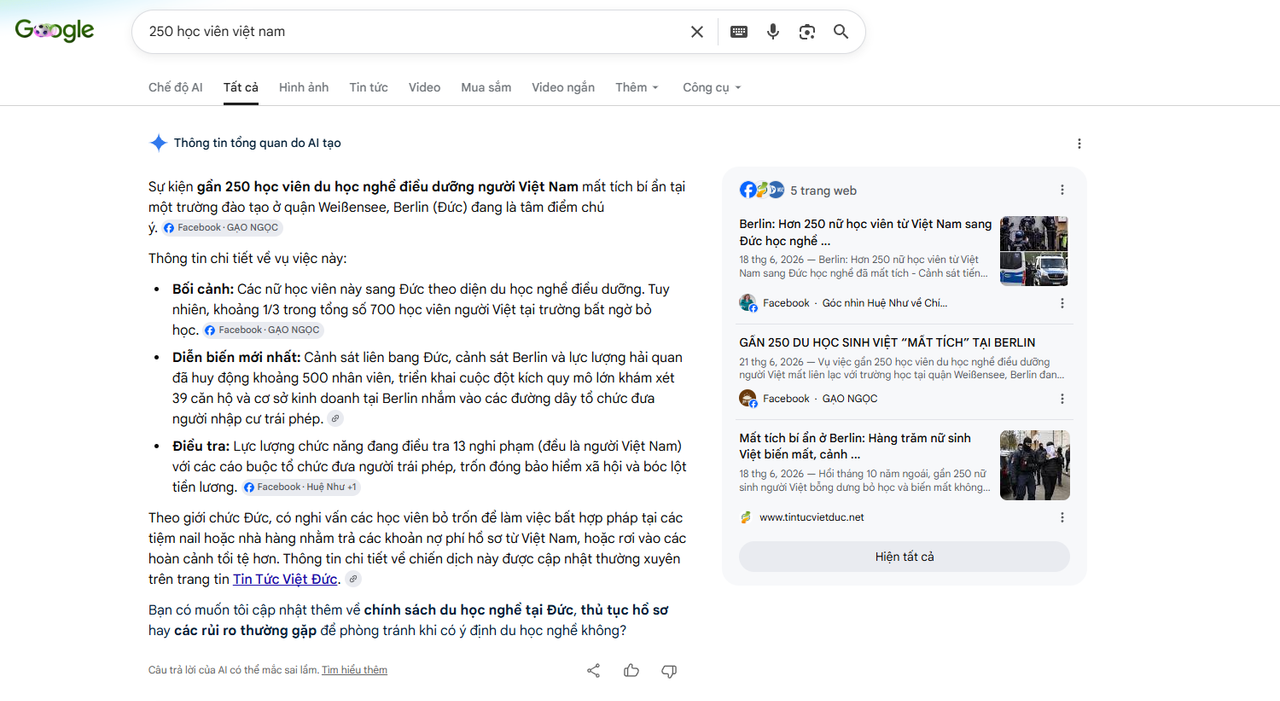The image size is (1280, 701).
Task: Click source favicons next to '5 trang web'
Action: pyautogui.click(x=762, y=190)
